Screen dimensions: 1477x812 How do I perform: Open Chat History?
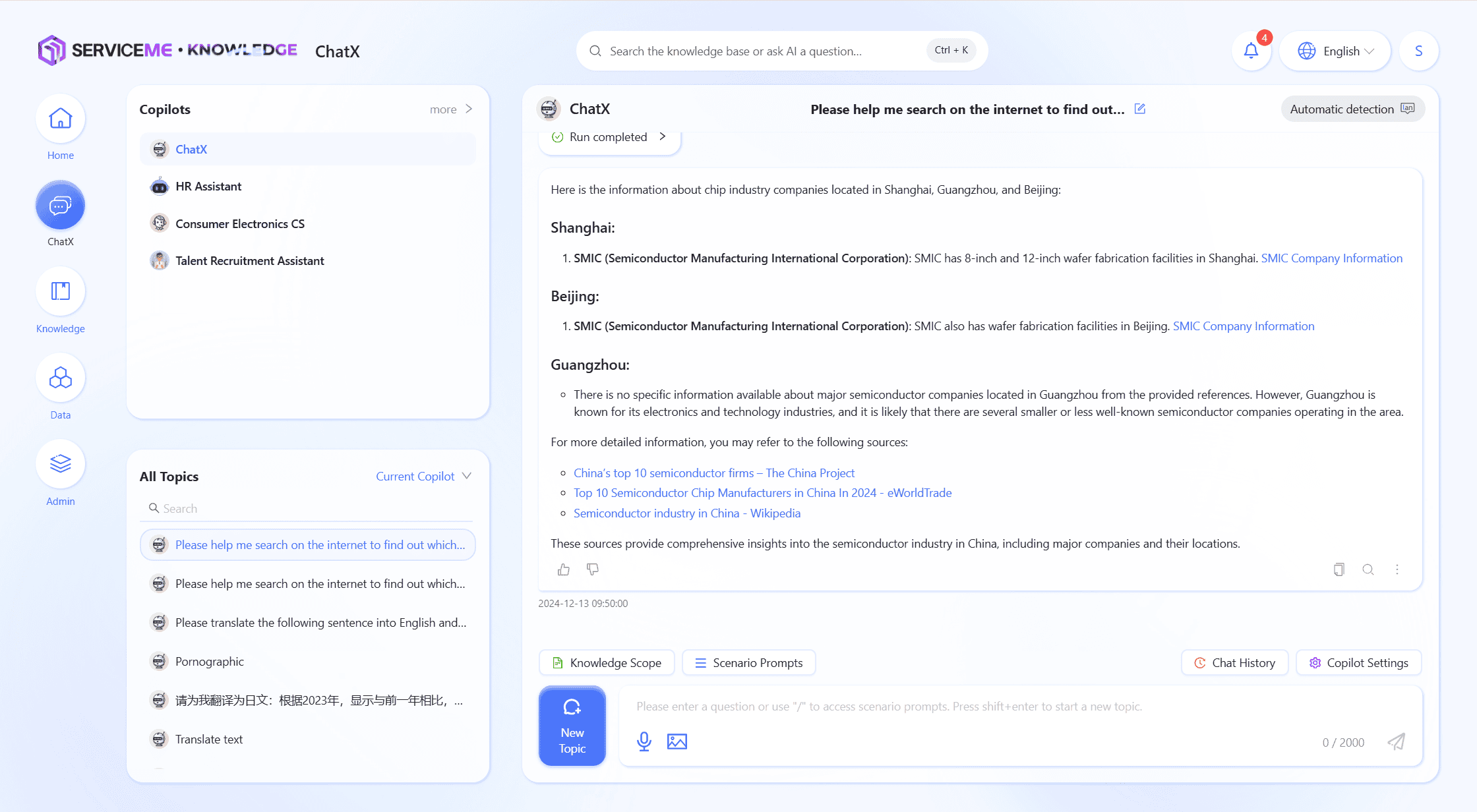1234,662
